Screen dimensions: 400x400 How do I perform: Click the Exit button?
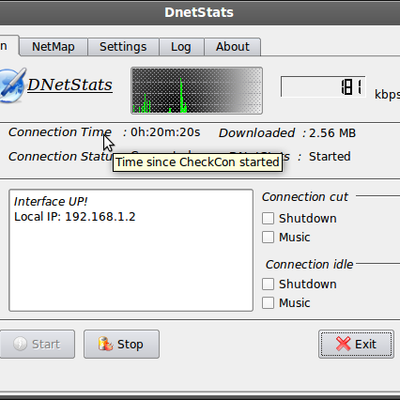(356, 344)
